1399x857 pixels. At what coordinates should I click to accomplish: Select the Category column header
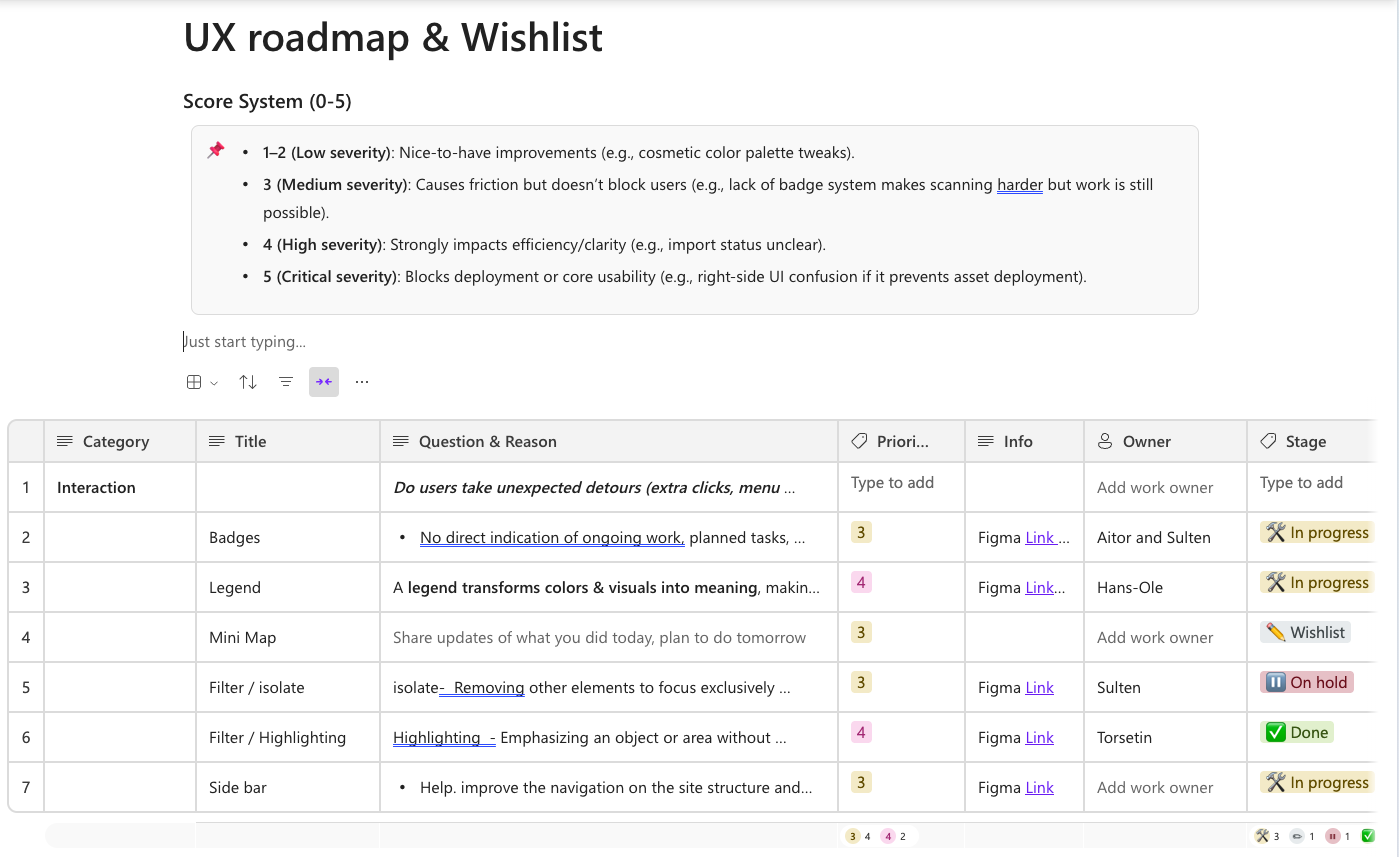[x=116, y=441]
